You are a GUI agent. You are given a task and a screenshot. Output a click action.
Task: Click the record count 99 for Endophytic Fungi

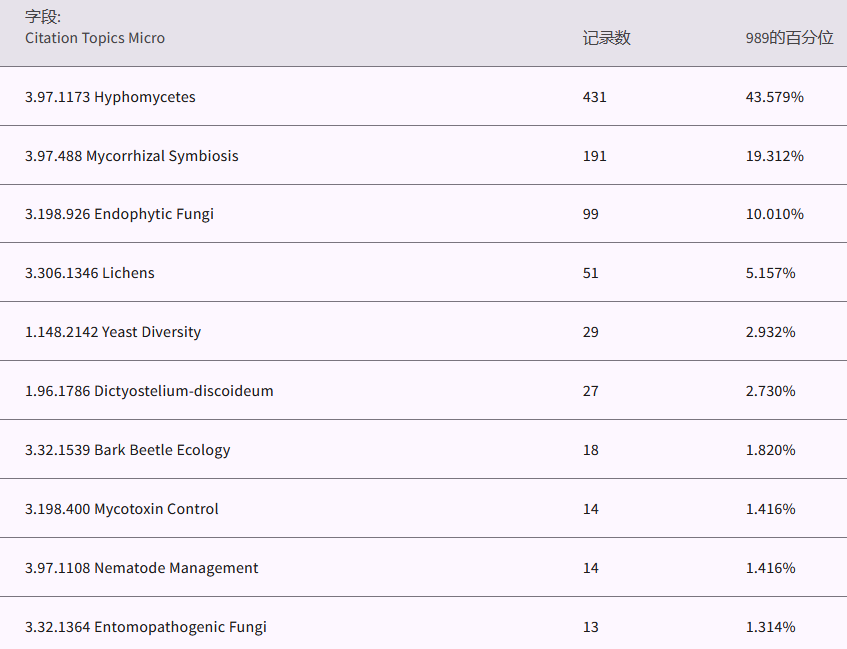(590, 214)
